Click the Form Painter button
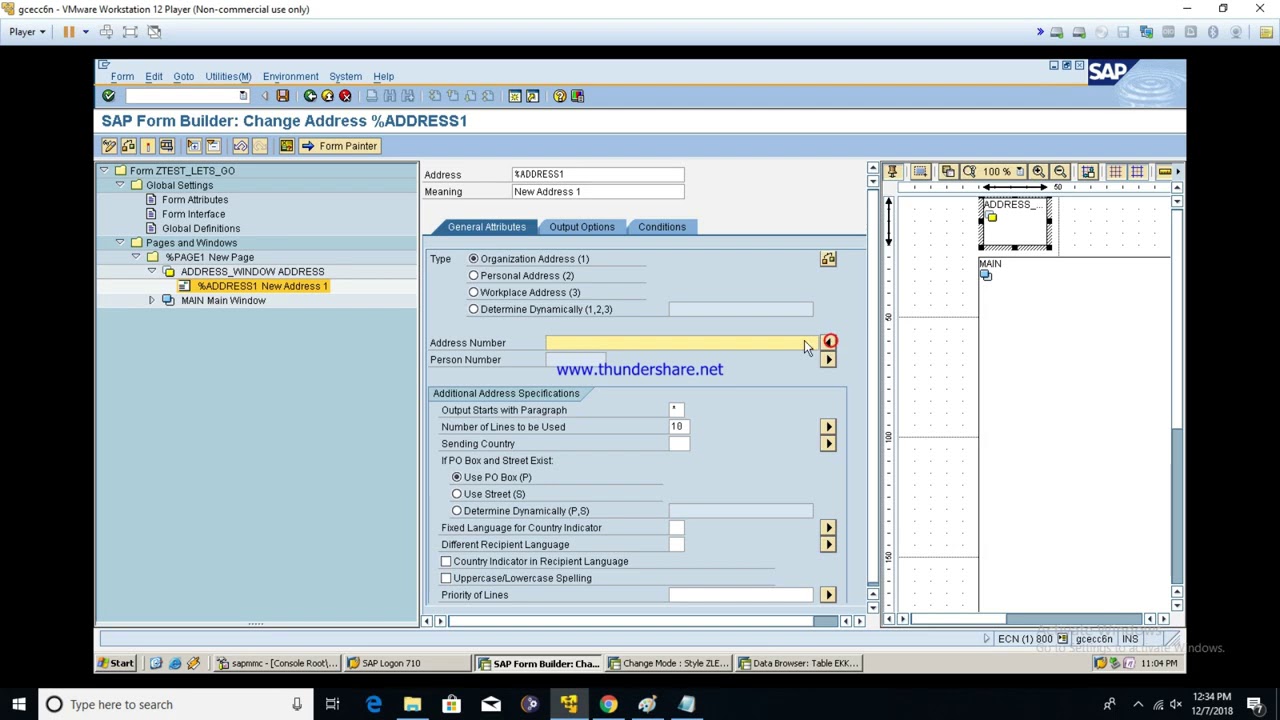 coord(339,146)
